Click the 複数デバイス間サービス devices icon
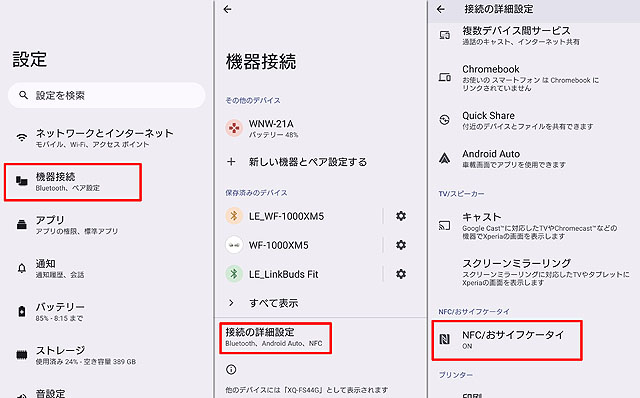 tap(444, 36)
